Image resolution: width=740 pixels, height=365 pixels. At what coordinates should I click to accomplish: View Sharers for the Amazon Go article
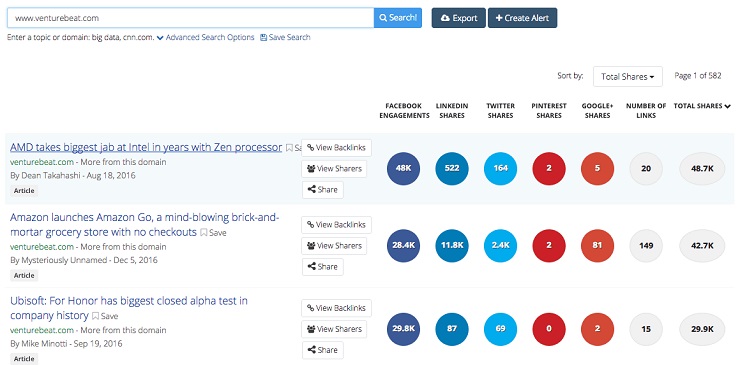pos(334,246)
